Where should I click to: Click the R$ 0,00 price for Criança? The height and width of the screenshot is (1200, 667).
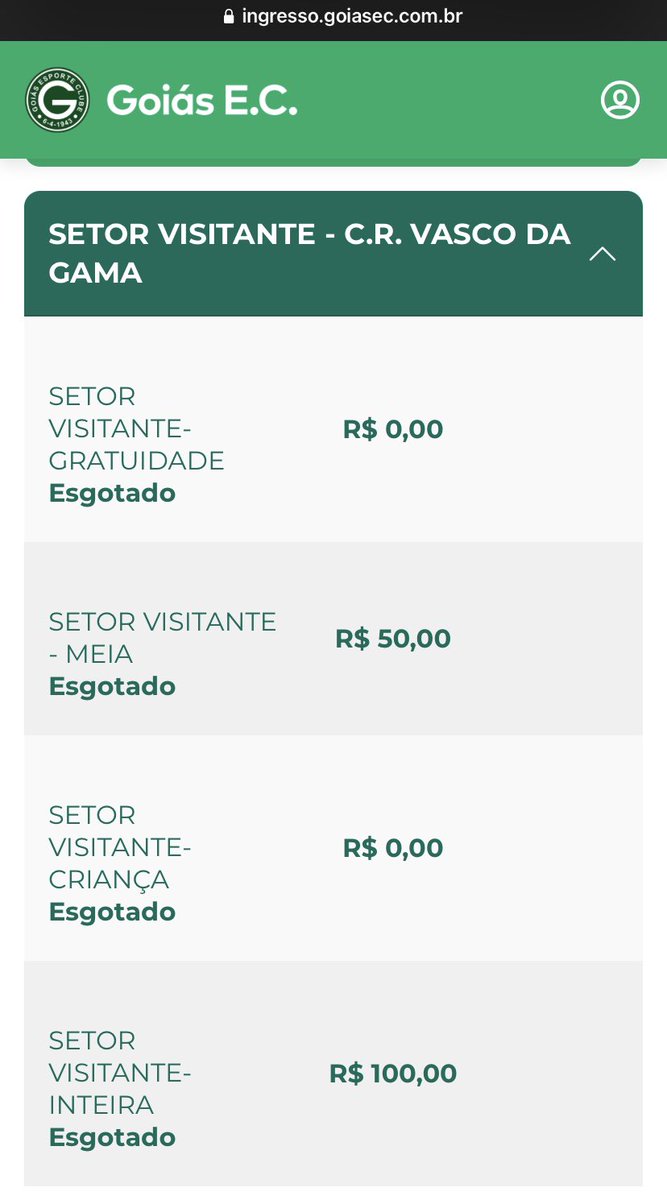(x=393, y=848)
